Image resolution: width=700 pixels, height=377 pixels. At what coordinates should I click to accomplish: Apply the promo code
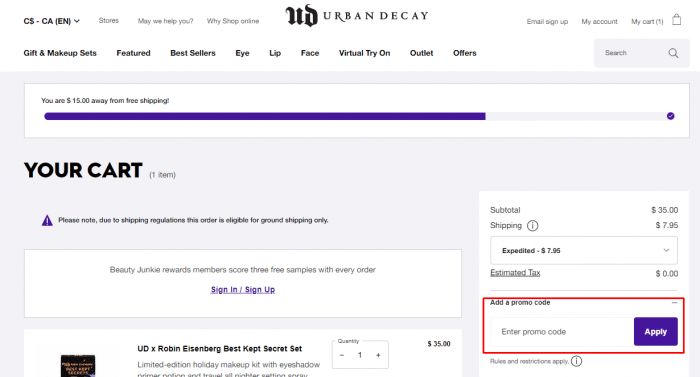click(x=656, y=331)
